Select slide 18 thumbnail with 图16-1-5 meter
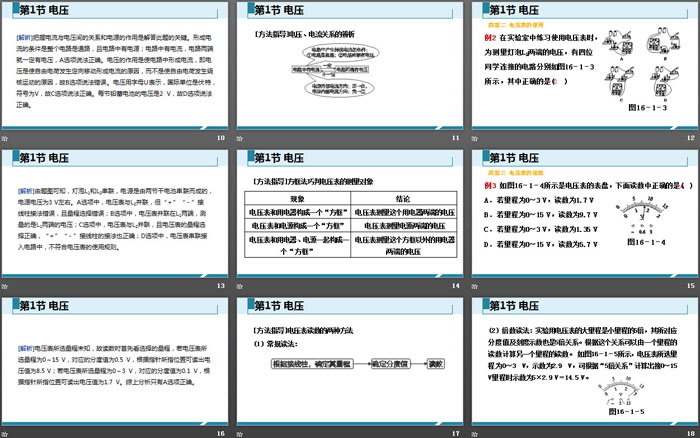 tap(585, 361)
